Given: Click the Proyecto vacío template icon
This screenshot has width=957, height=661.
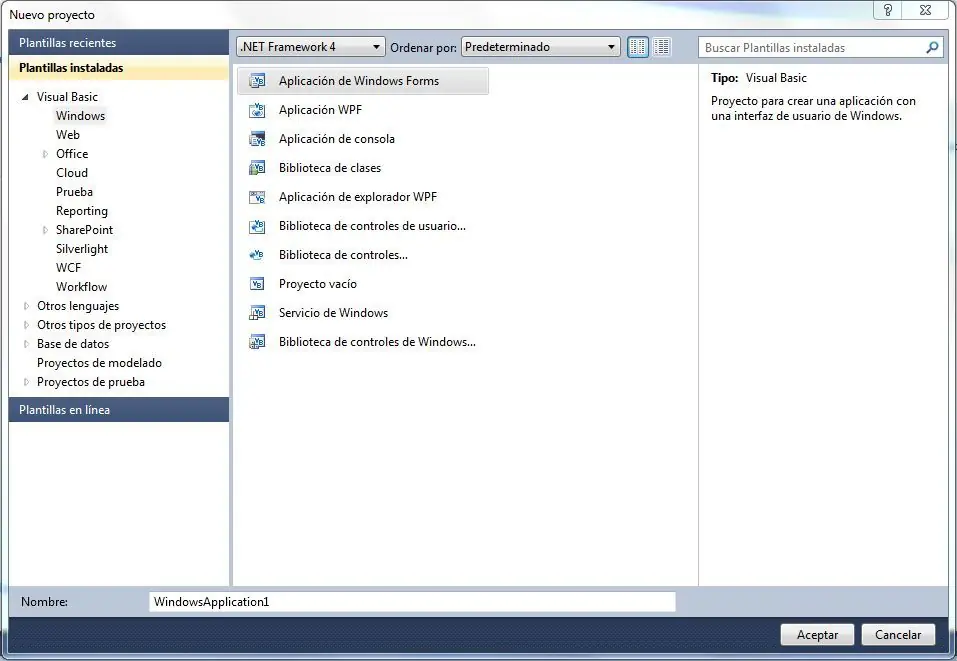Looking at the screenshot, I should coord(258,284).
